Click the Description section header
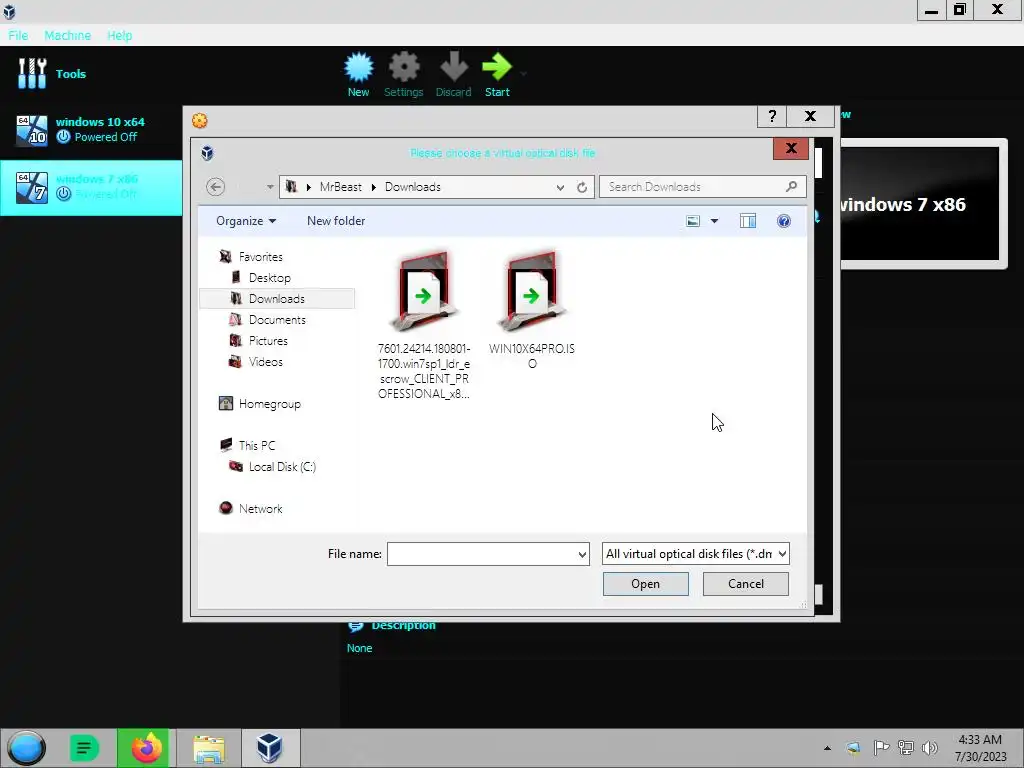1024x768 pixels. (403, 625)
